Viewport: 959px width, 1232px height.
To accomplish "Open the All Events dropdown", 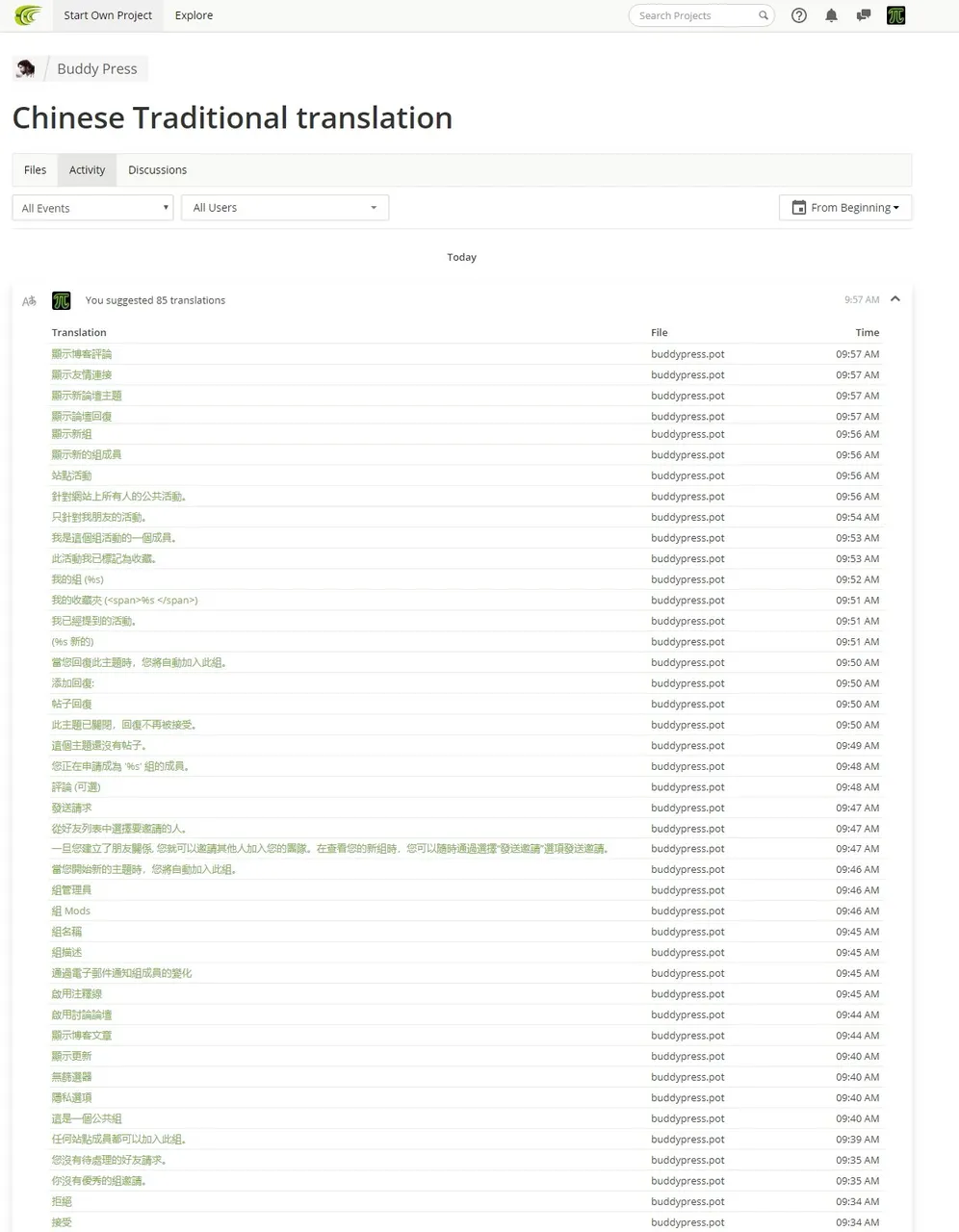I will pos(92,208).
